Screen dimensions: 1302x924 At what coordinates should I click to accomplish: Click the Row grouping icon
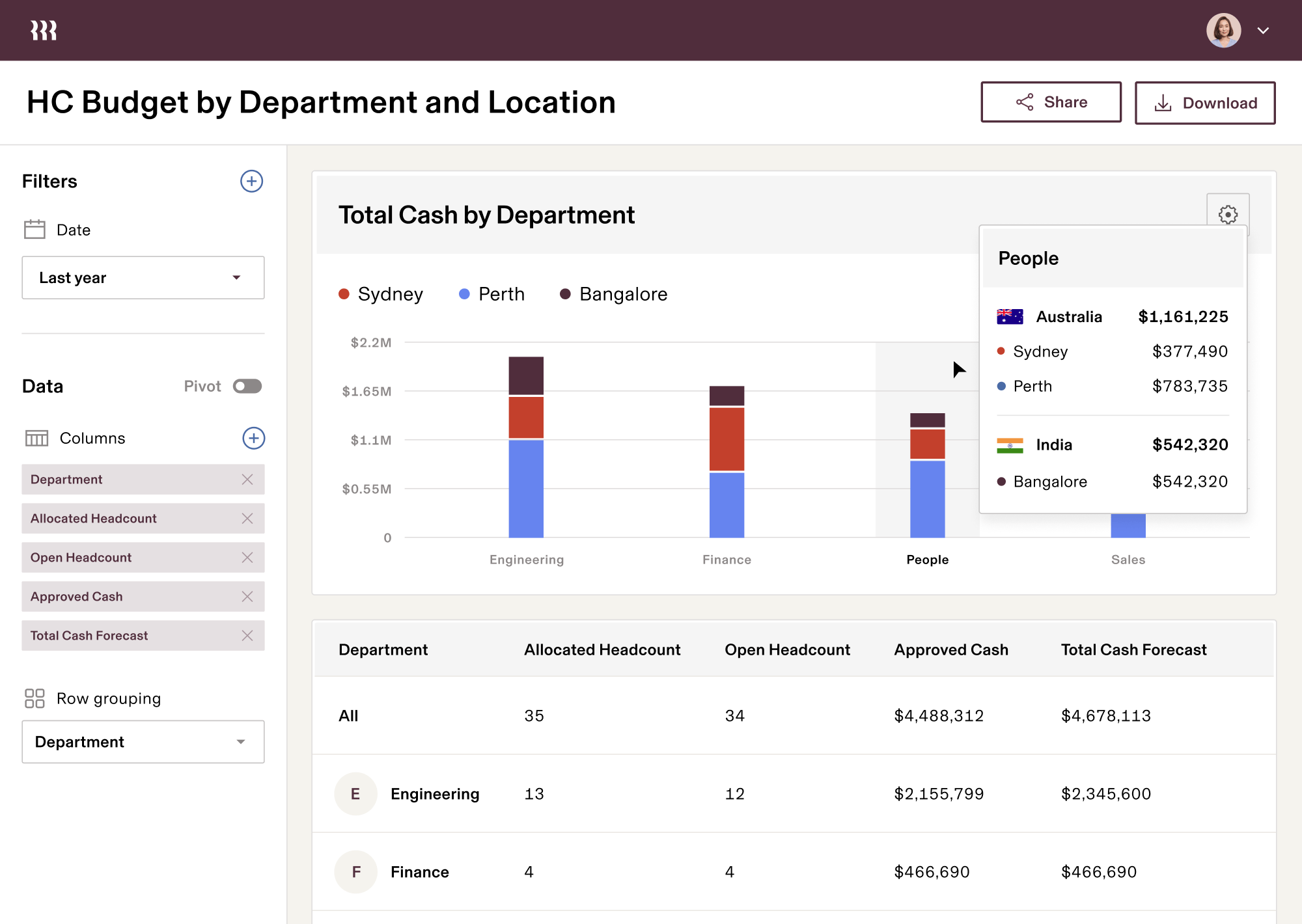(35, 698)
